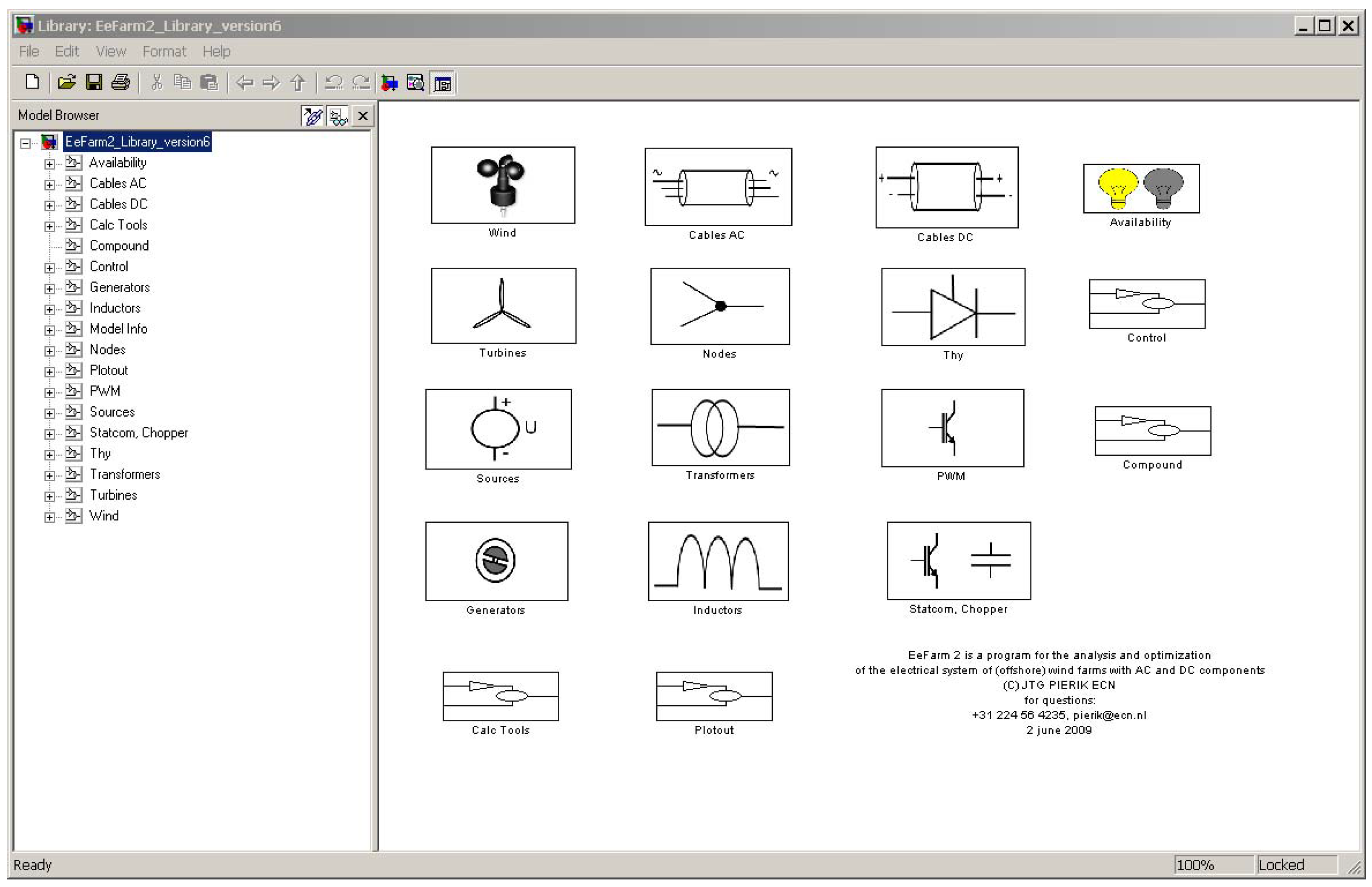Toggle show library links in Model Browser

313,116
